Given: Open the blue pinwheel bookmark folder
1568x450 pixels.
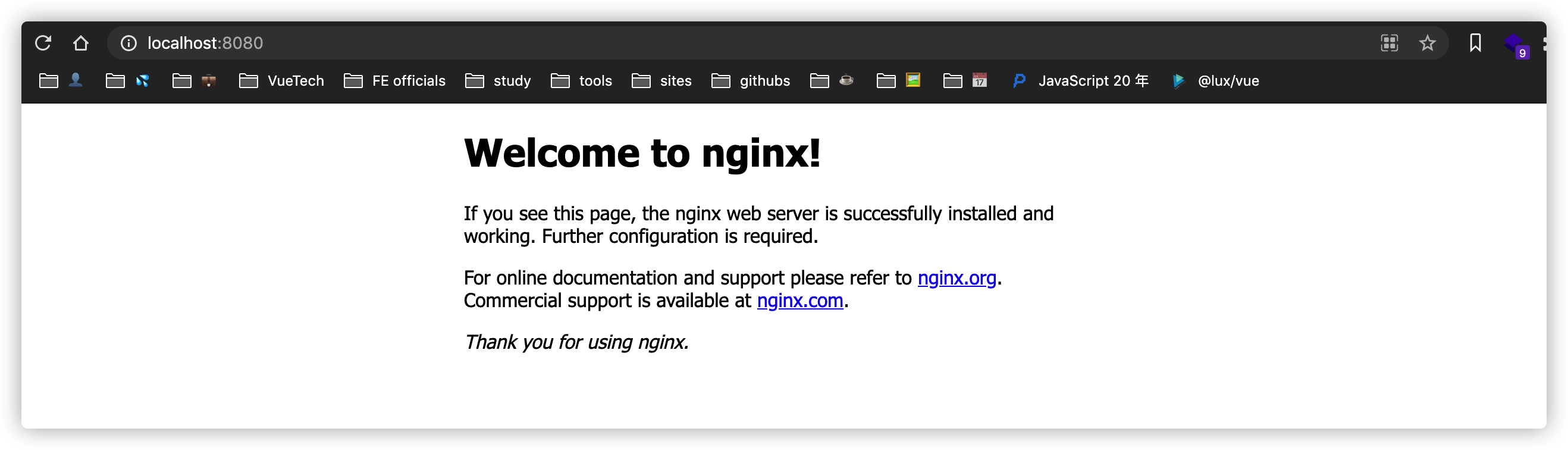Looking at the screenshot, I should click(128, 81).
